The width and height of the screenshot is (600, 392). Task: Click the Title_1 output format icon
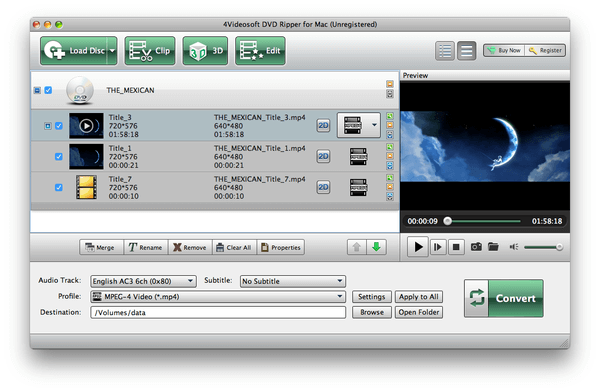point(358,157)
